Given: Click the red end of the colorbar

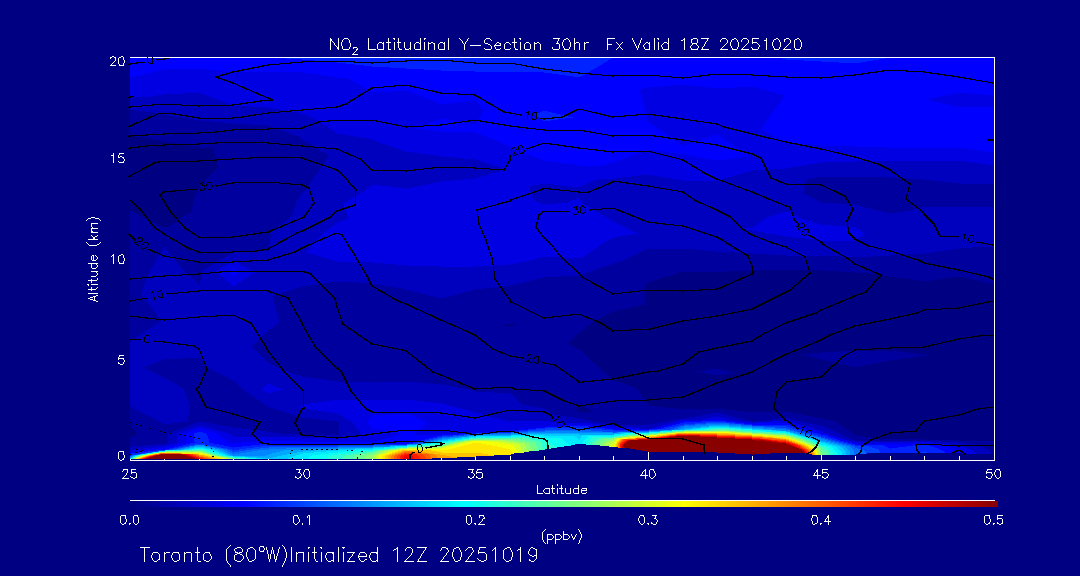Looking at the screenshot, I should pyautogui.click(x=985, y=501).
